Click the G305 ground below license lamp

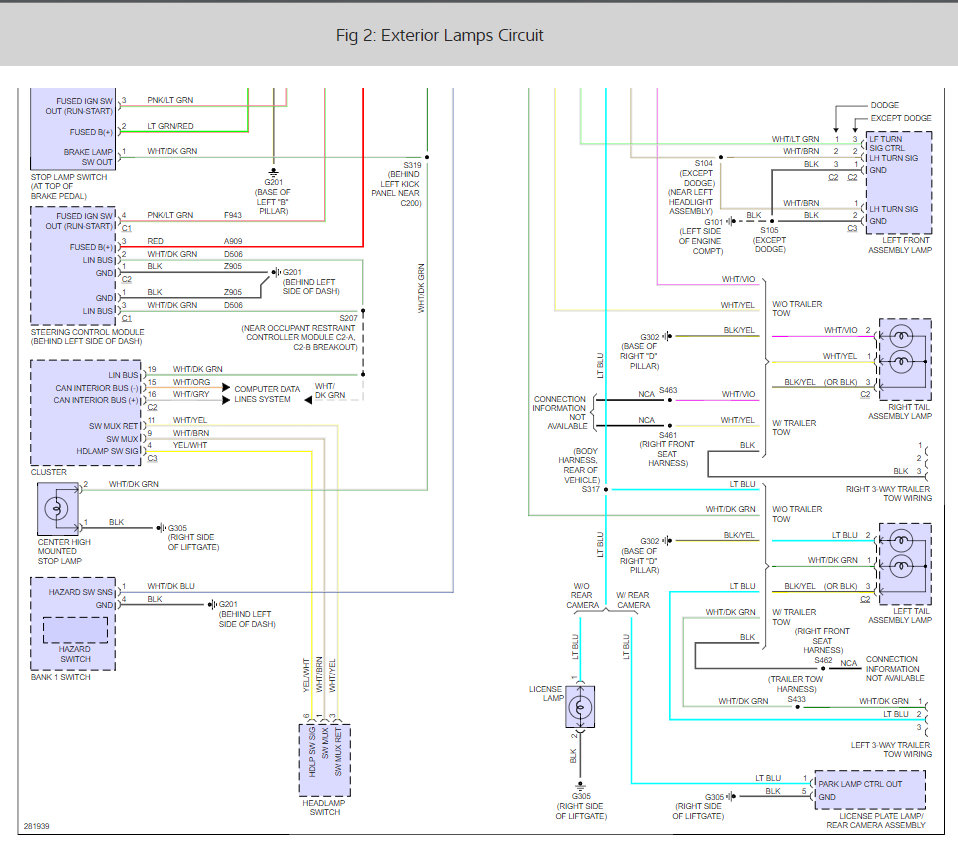pos(580,786)
